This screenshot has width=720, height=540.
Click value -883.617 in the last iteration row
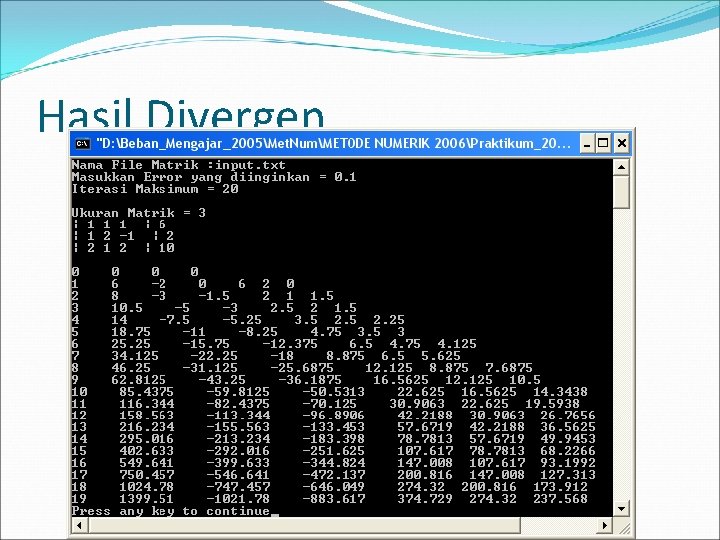[334, 499]
